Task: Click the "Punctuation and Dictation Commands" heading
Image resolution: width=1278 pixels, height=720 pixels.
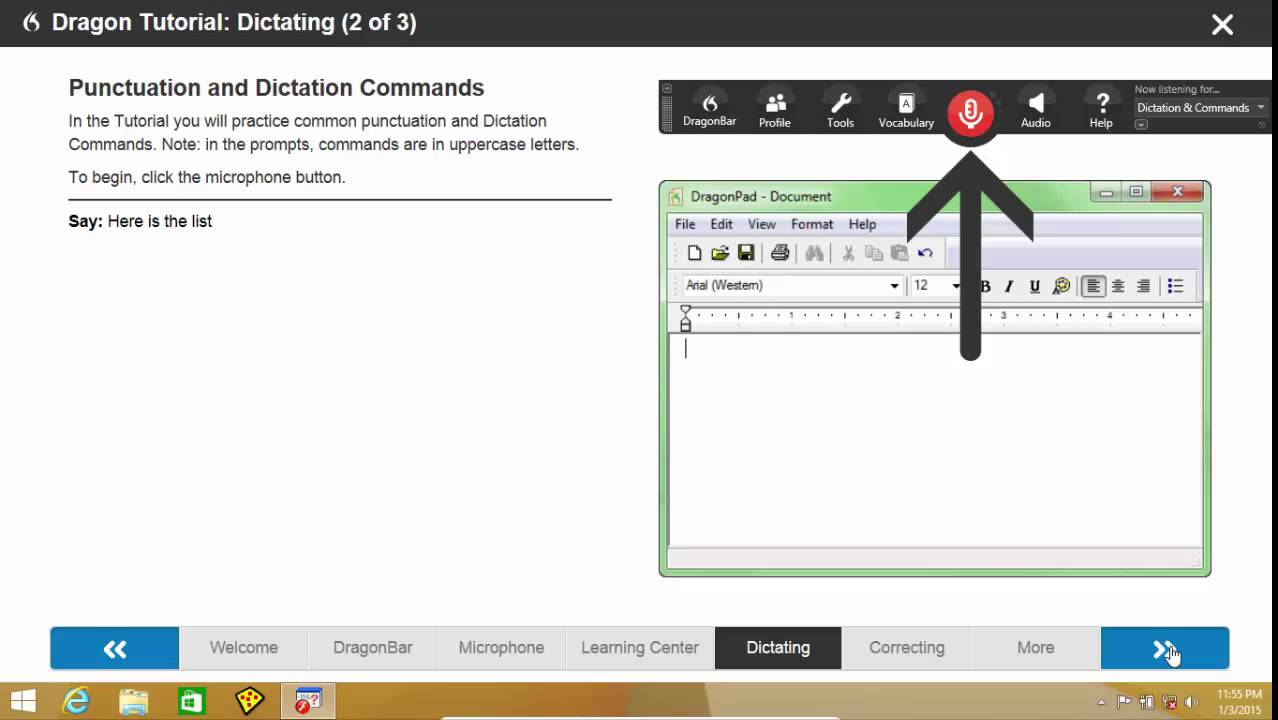Action: (x=276, y=88)
